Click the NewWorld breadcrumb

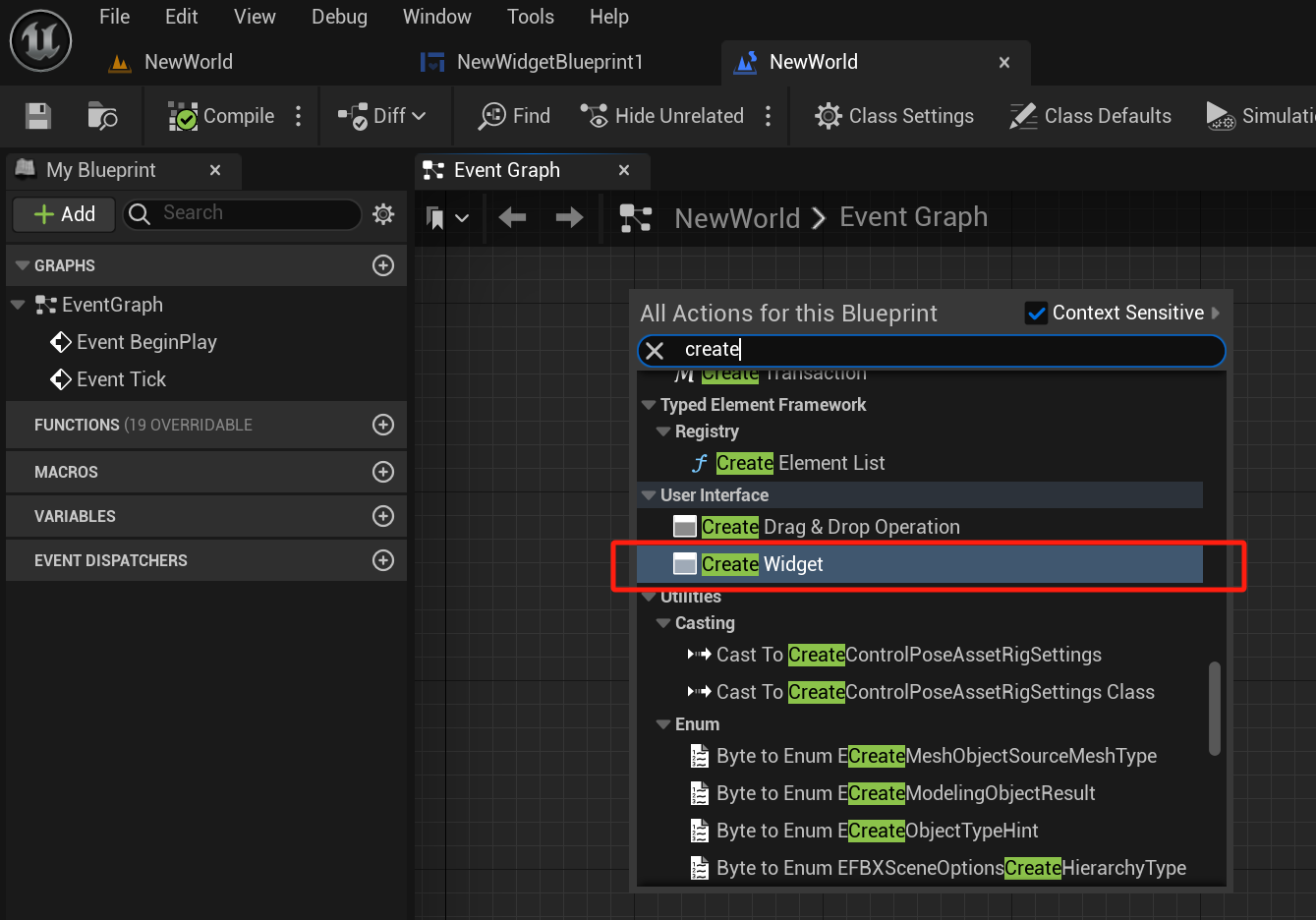pos(737,218)
